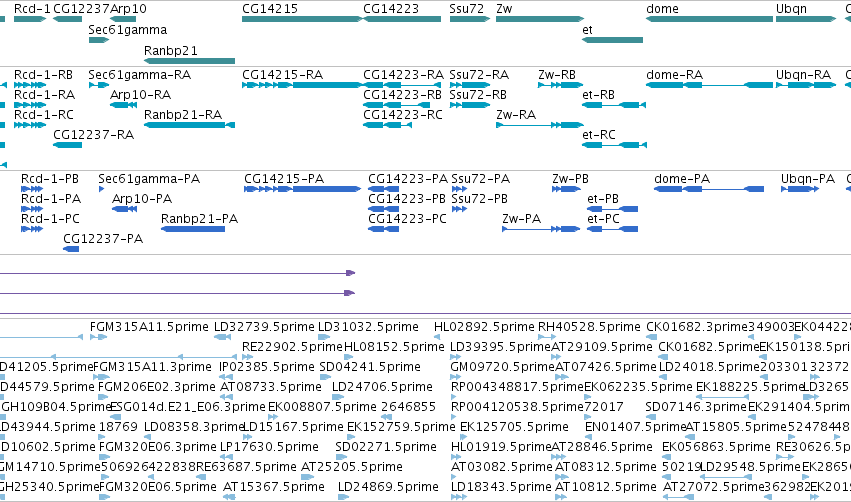Select the dome-PA protein feature
This screenshot has width=851, height=502.
[709, 189]
